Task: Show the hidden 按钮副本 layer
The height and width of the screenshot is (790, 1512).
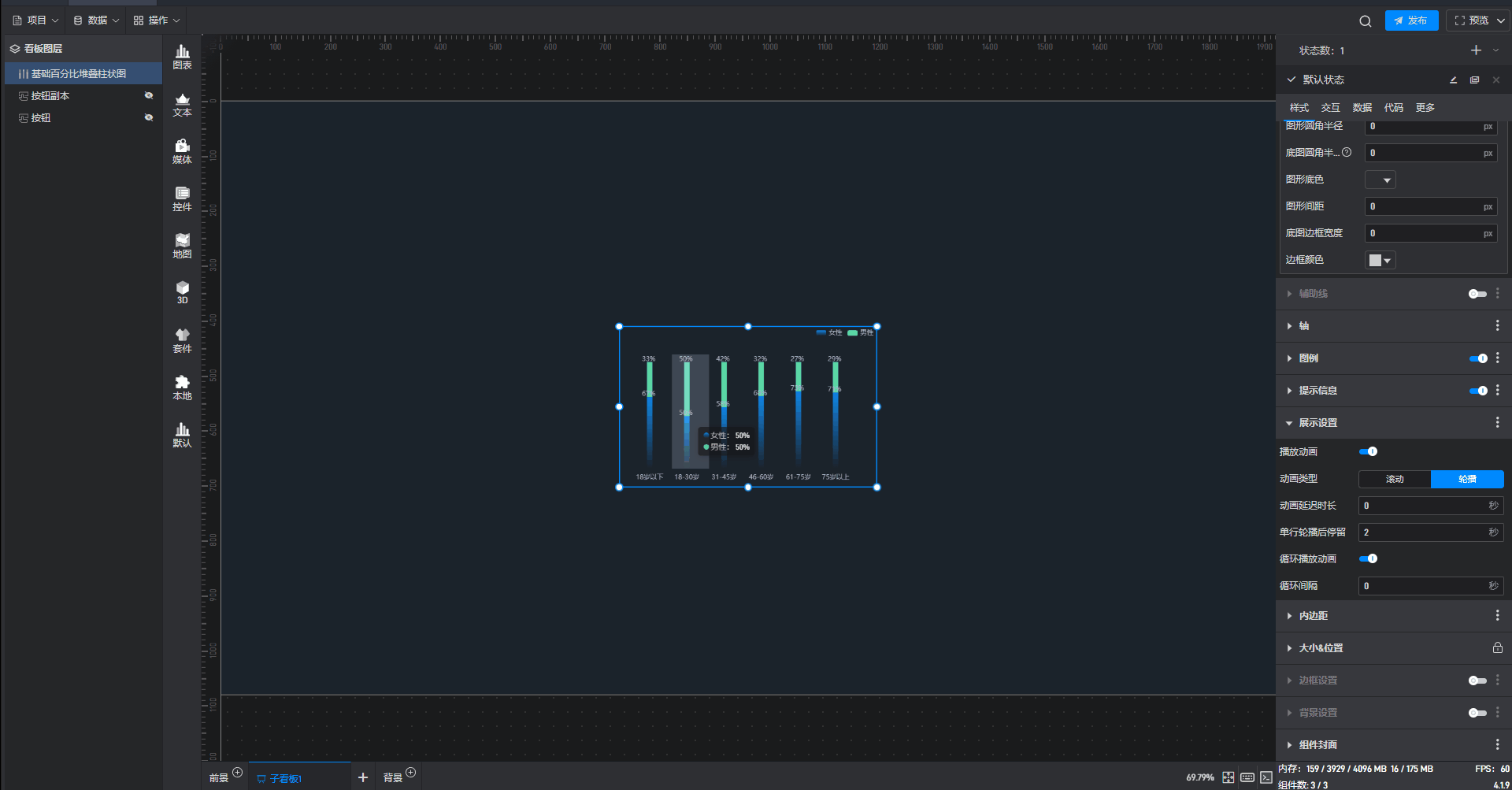Action: pyautogui.click(x=149, y=96)
